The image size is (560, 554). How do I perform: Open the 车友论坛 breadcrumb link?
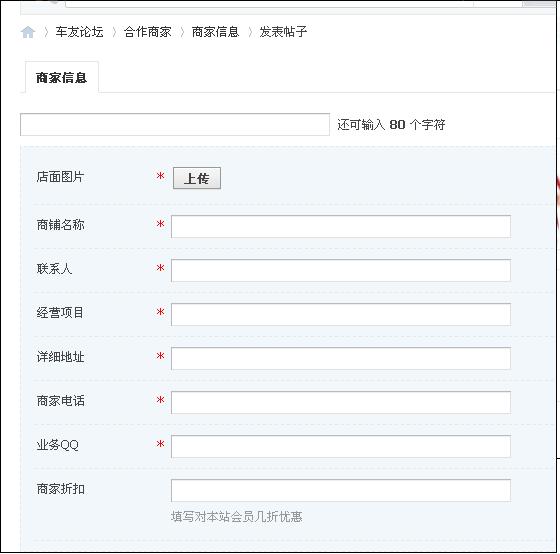click(x=79, y=32)
